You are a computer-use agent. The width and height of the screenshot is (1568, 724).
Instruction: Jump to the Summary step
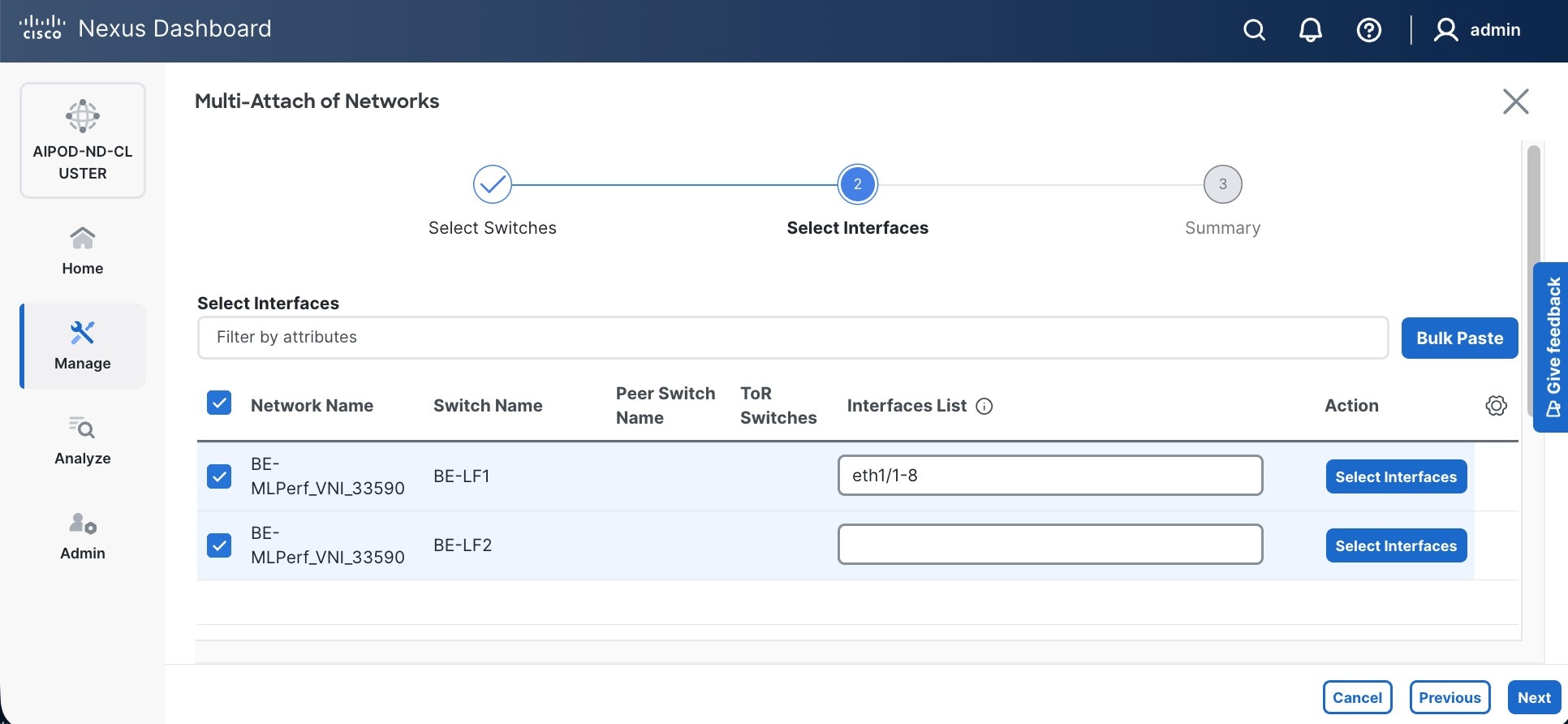1222,185
